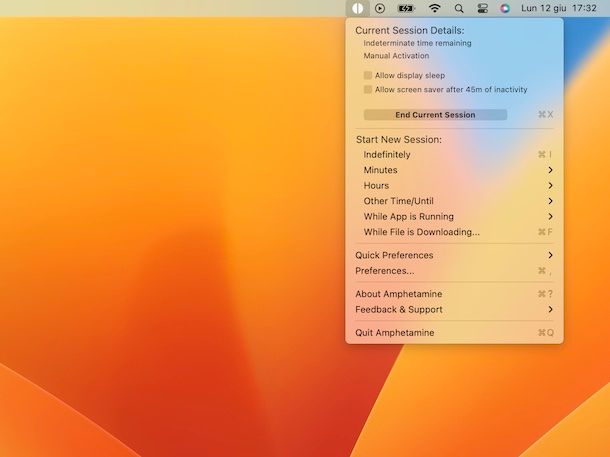Open Other Time/Until submenu

click(454, 201)
